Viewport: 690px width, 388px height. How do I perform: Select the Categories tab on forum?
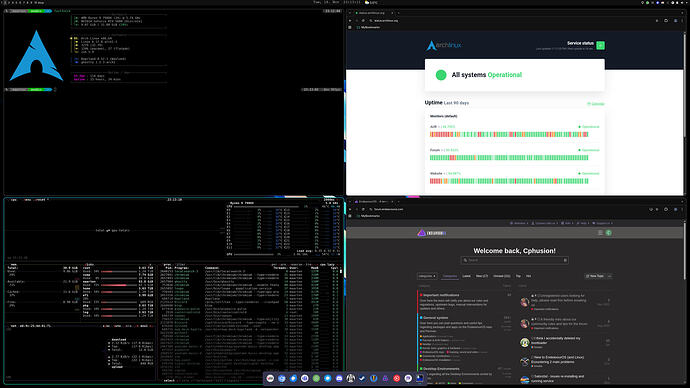point(450,276)
